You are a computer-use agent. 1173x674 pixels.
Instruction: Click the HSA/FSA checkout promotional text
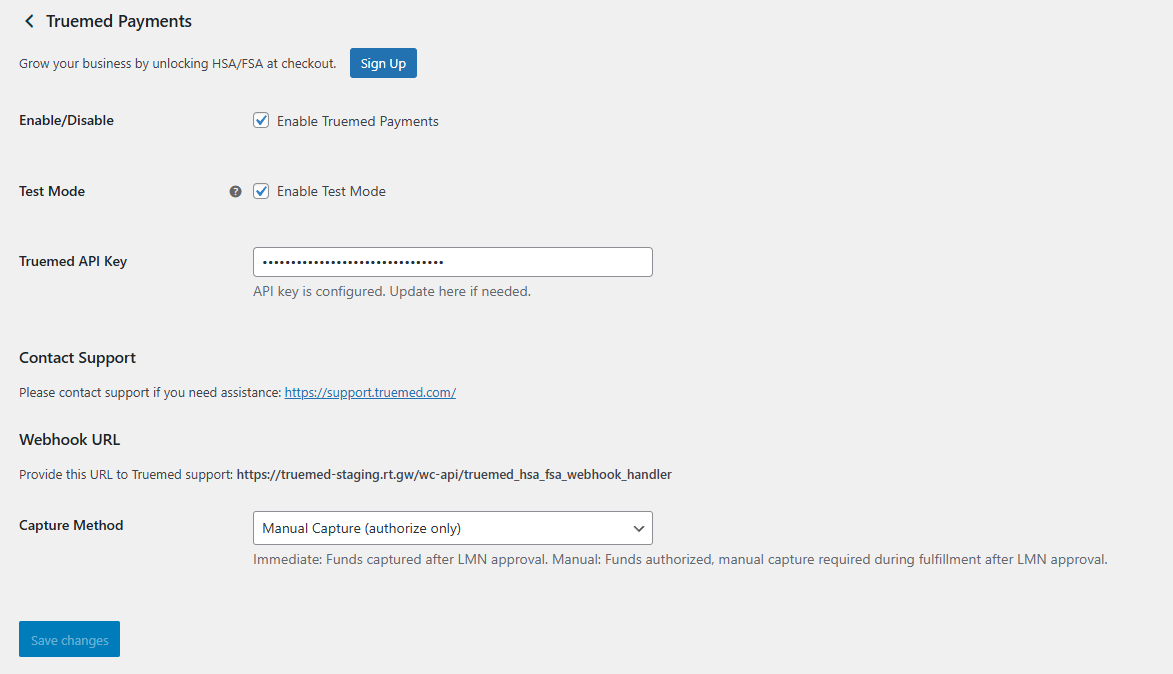(x=177, y=62)
